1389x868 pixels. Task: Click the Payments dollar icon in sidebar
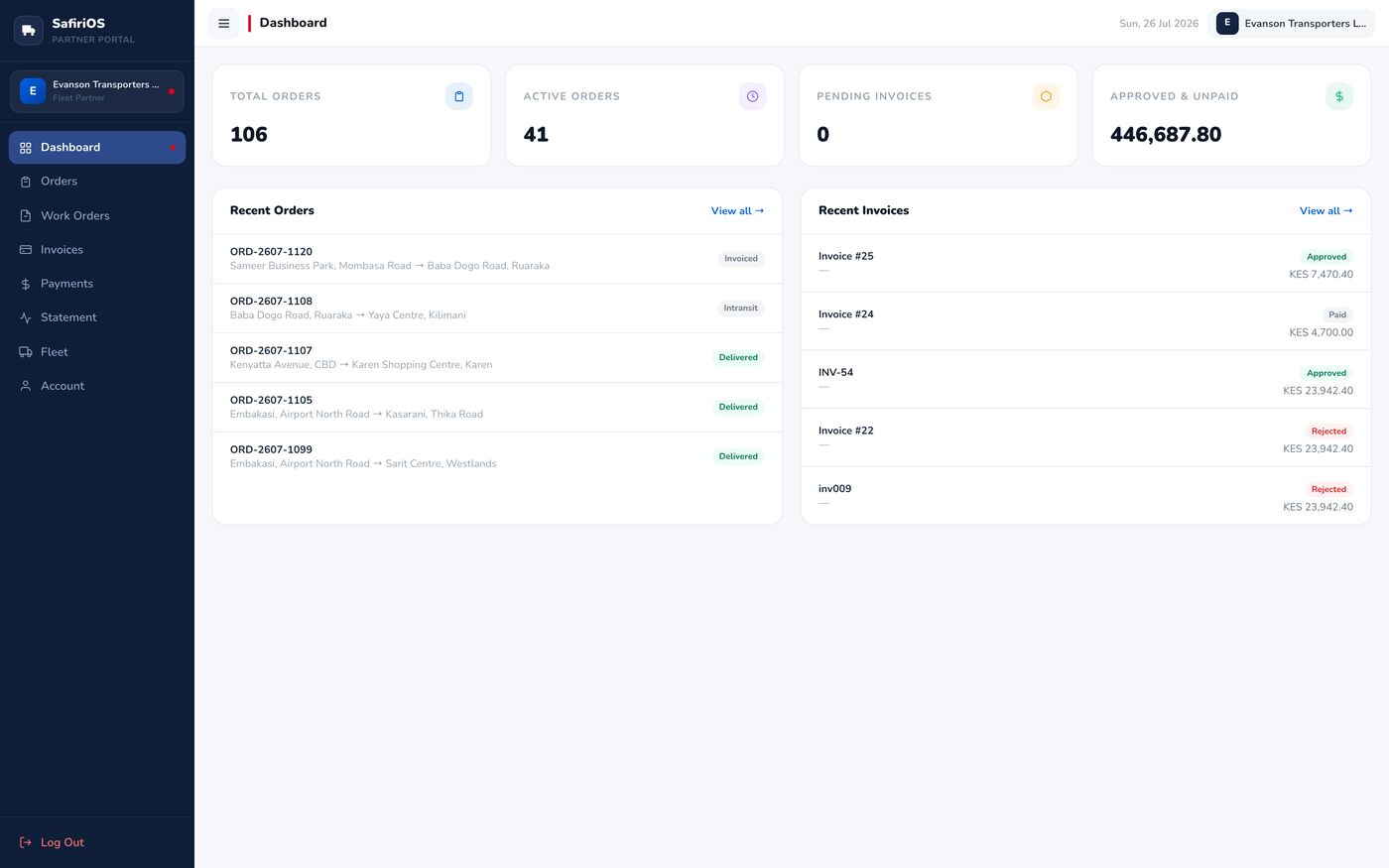[x=26, y=284]
